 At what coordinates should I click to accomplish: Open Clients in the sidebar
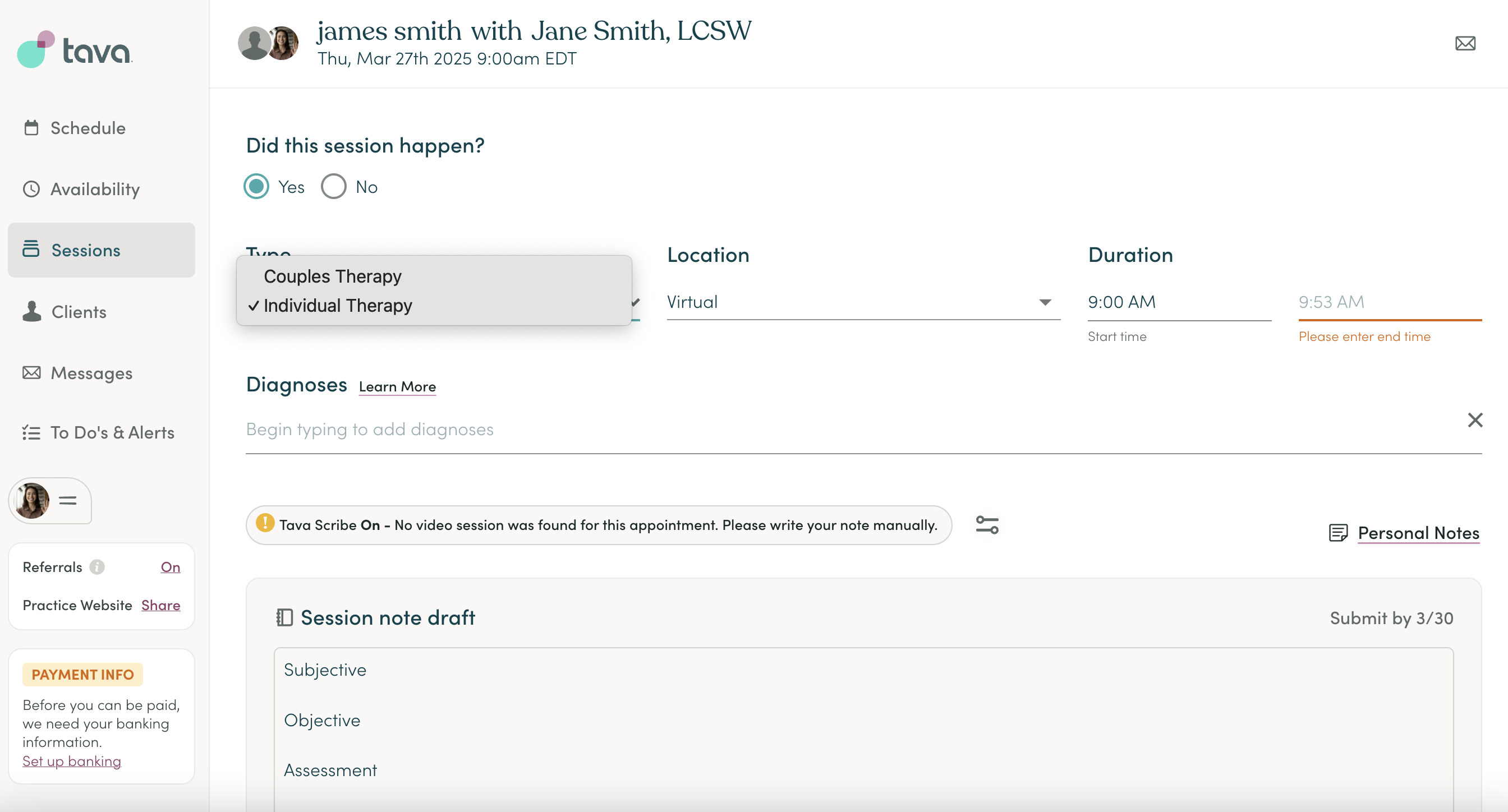[102, 312]
